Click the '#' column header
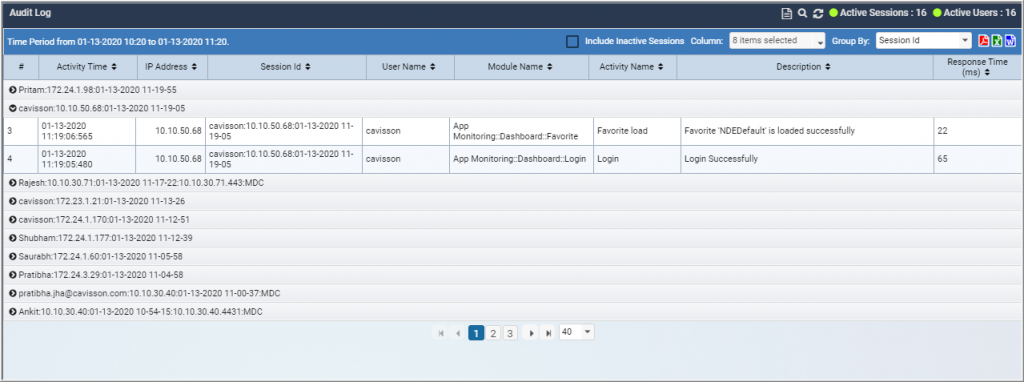The image size is (1024, 382). [x=21, y=67]
